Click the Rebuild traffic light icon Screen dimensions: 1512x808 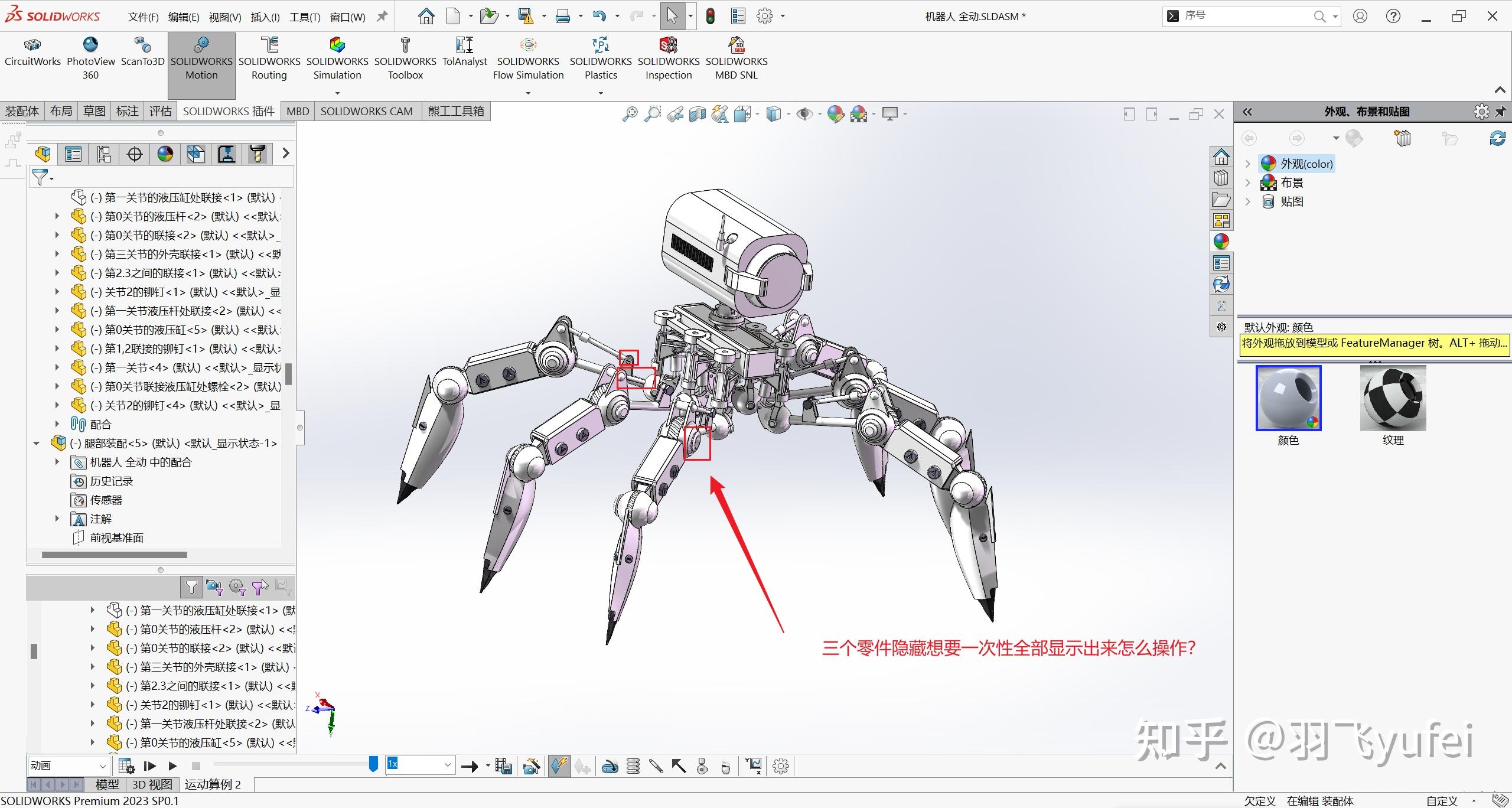[x=711, y=16]
